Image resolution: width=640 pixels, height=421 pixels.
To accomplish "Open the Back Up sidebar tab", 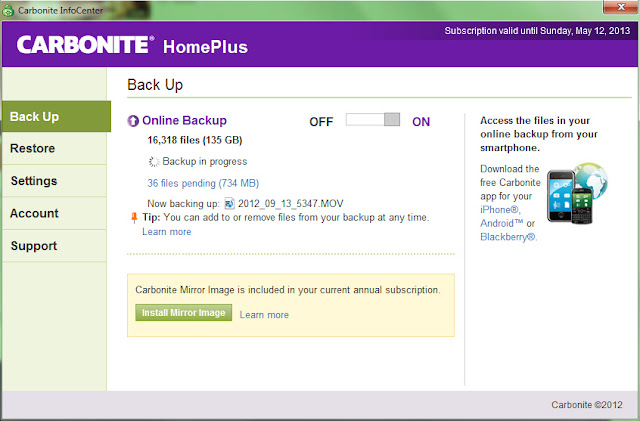I will pyautogui.click(x=56, y=116).
